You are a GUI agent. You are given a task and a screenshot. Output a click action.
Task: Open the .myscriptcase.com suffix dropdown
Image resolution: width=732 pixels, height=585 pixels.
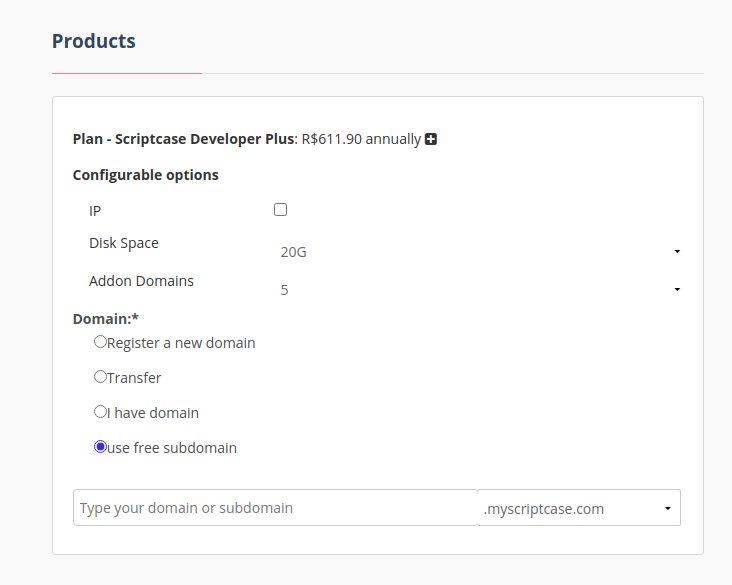click(579, 508)
